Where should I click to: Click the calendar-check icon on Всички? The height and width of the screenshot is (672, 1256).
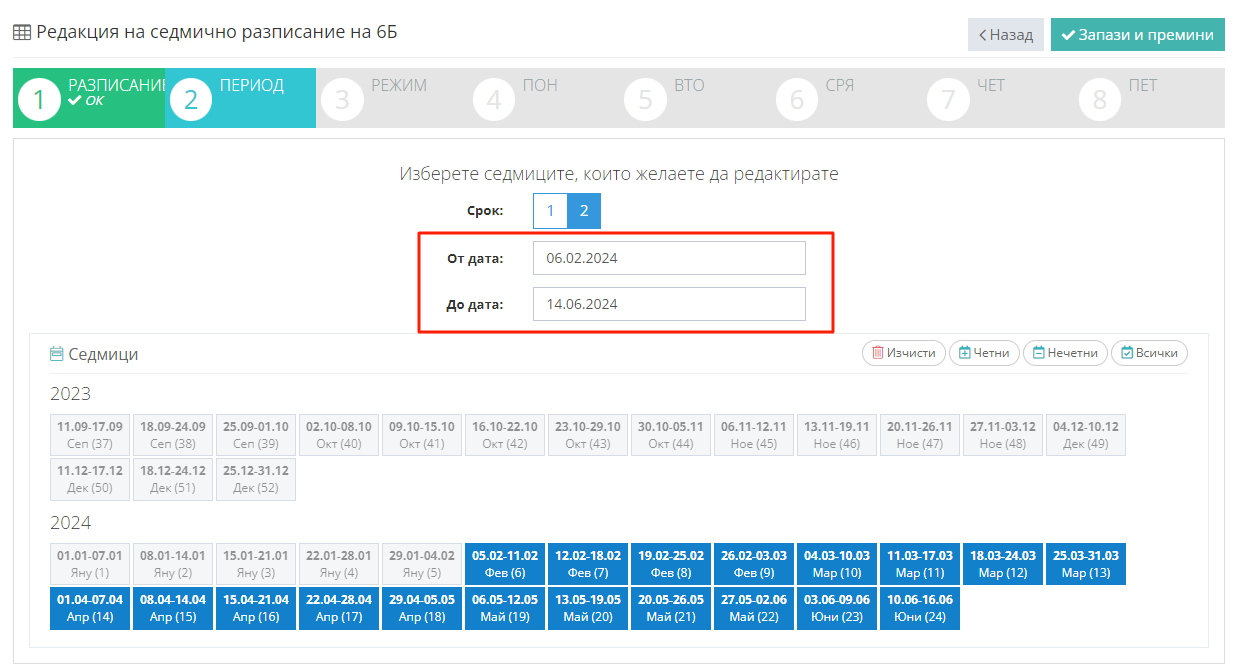click(1127, 353)
